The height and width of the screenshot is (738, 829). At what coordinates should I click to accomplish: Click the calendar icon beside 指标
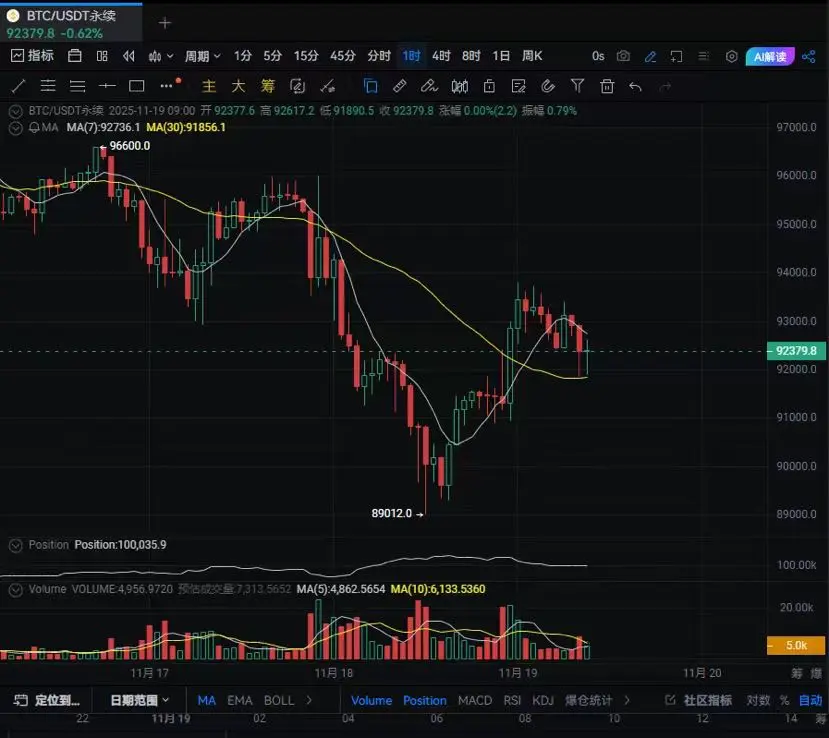pos(75,56)
